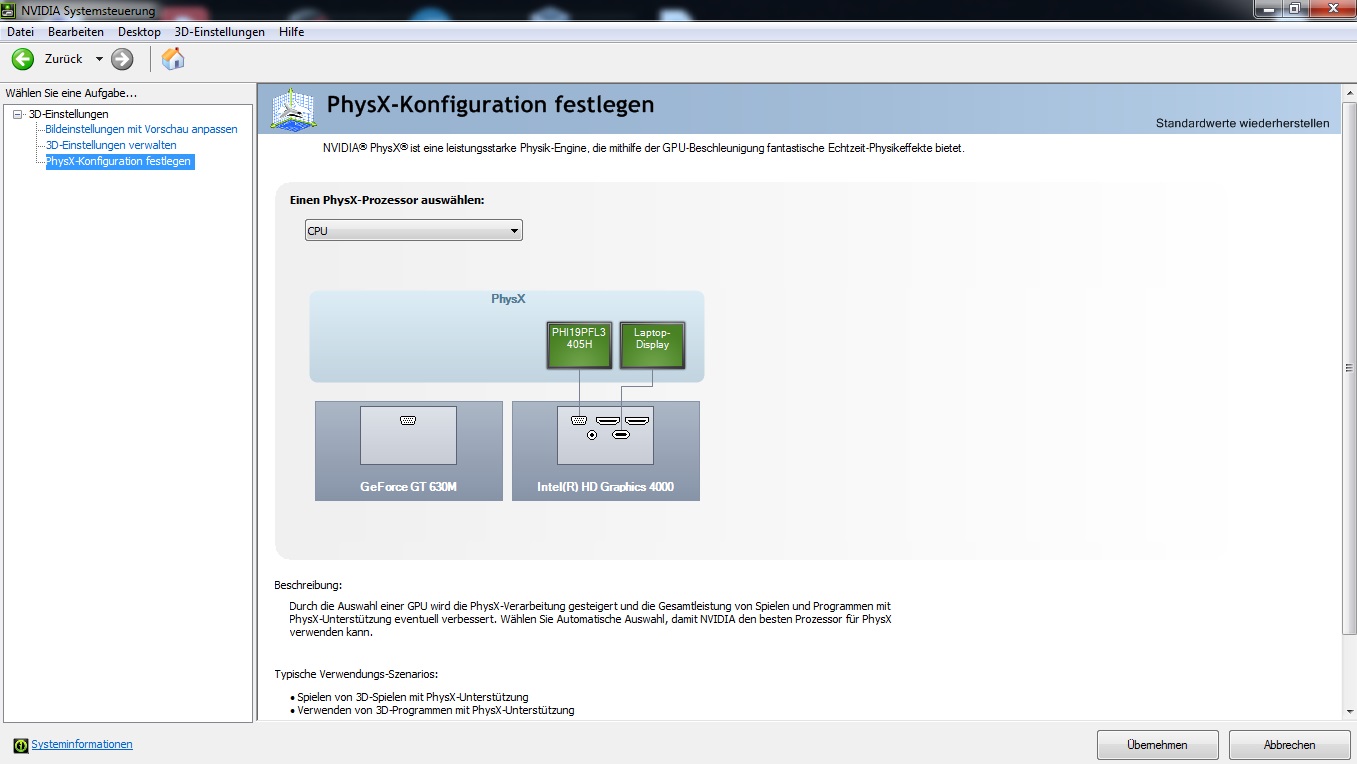
Task: Click the content area vertical scrollbar thumb
Action: (1348, 366)
